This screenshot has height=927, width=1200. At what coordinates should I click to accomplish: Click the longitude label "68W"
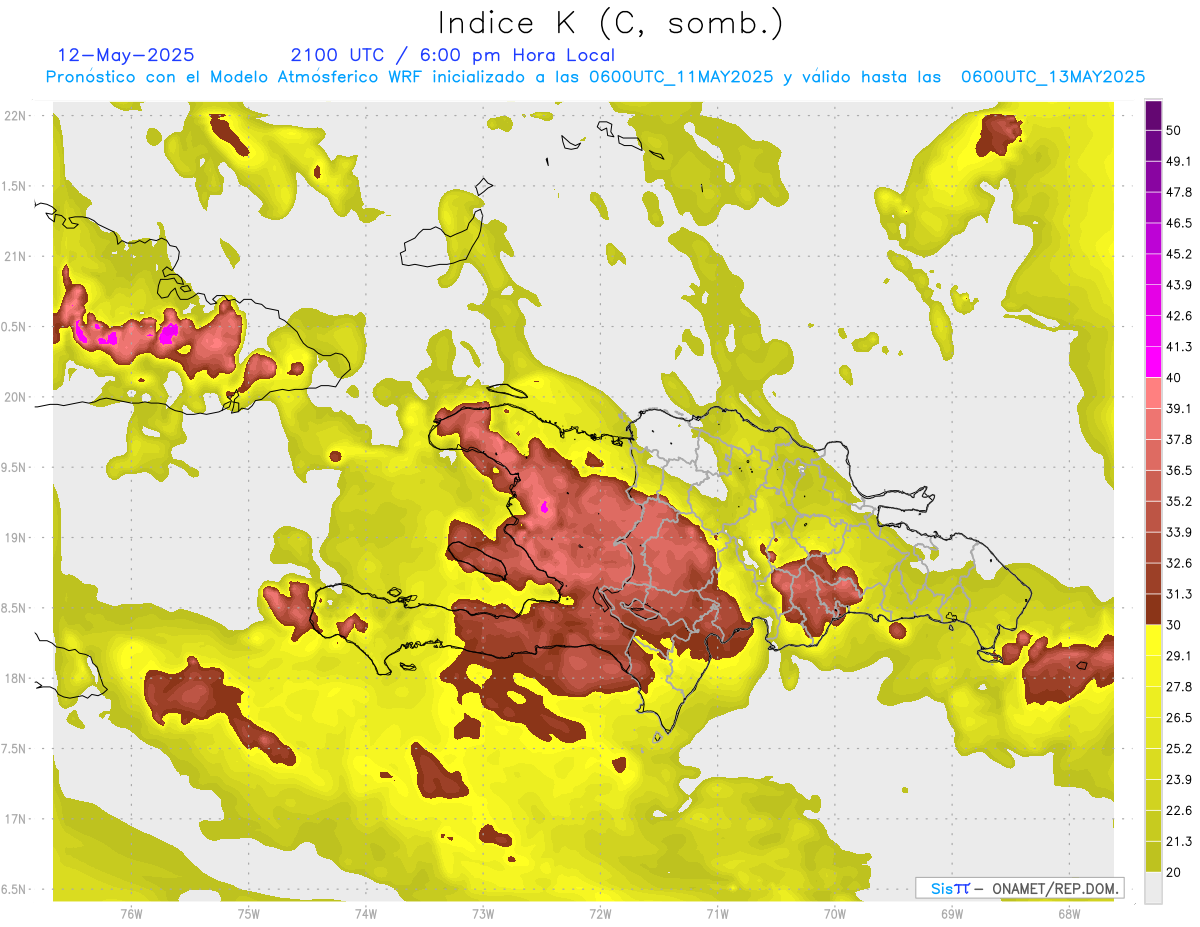click(x=1069, y=914)
